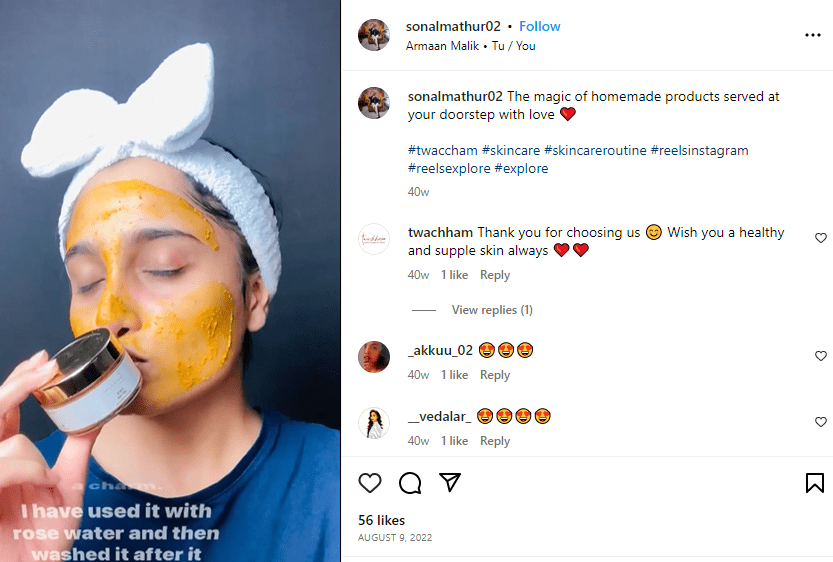
Task: Open the Armaan Malik • Tu / You audio link
Action: coord(470,46)
